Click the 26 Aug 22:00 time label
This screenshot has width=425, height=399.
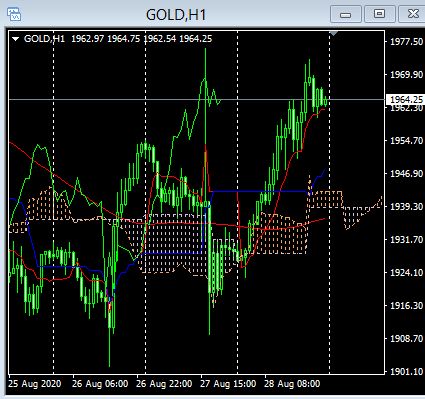[x=164, y=383]
